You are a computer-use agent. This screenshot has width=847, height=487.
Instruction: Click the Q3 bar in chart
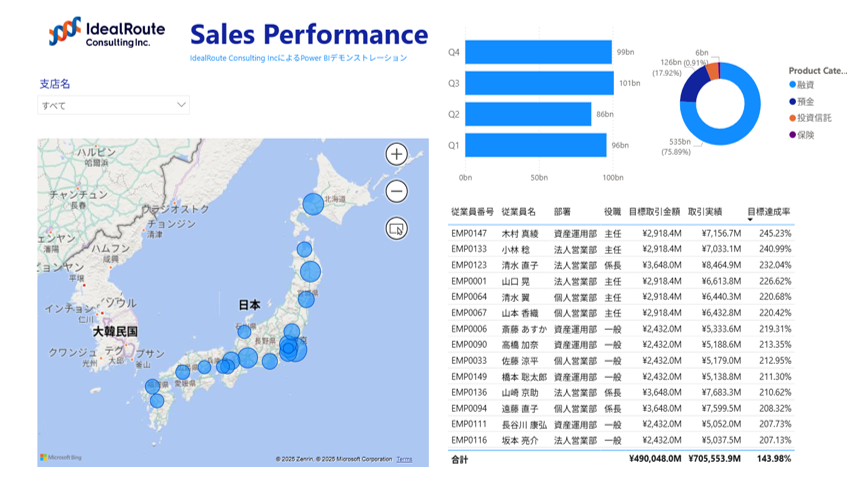point(538,83)
